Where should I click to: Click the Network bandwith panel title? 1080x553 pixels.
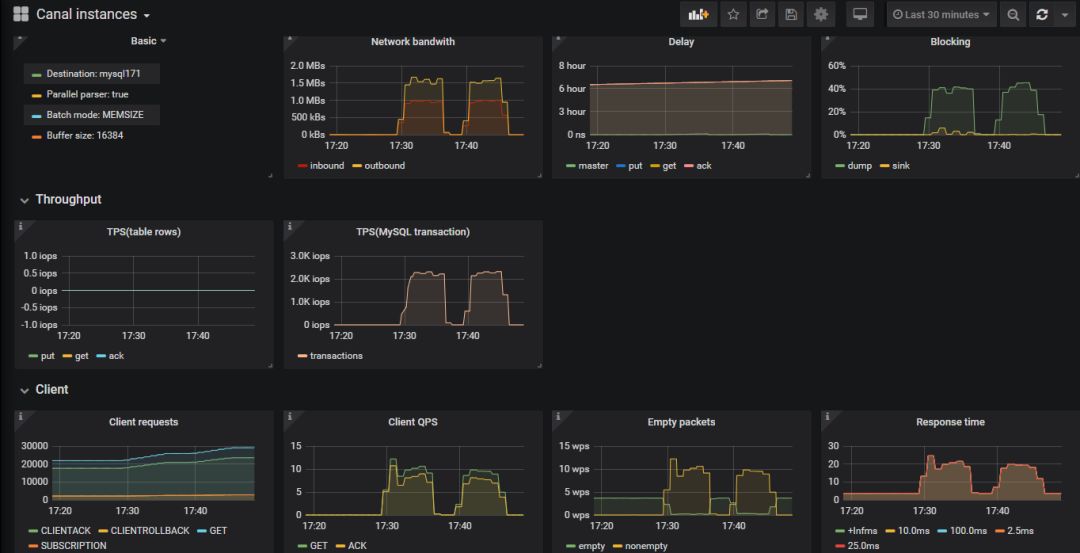click(x=413, y=41)
